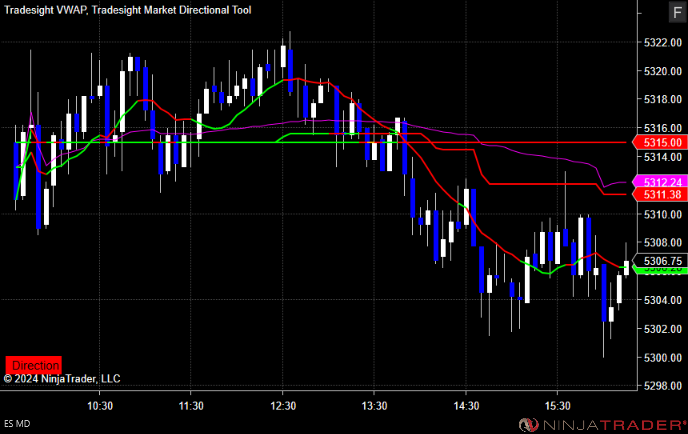
Task: Click the 5316.00 price axis label
Action: click(x=663, y=128)
